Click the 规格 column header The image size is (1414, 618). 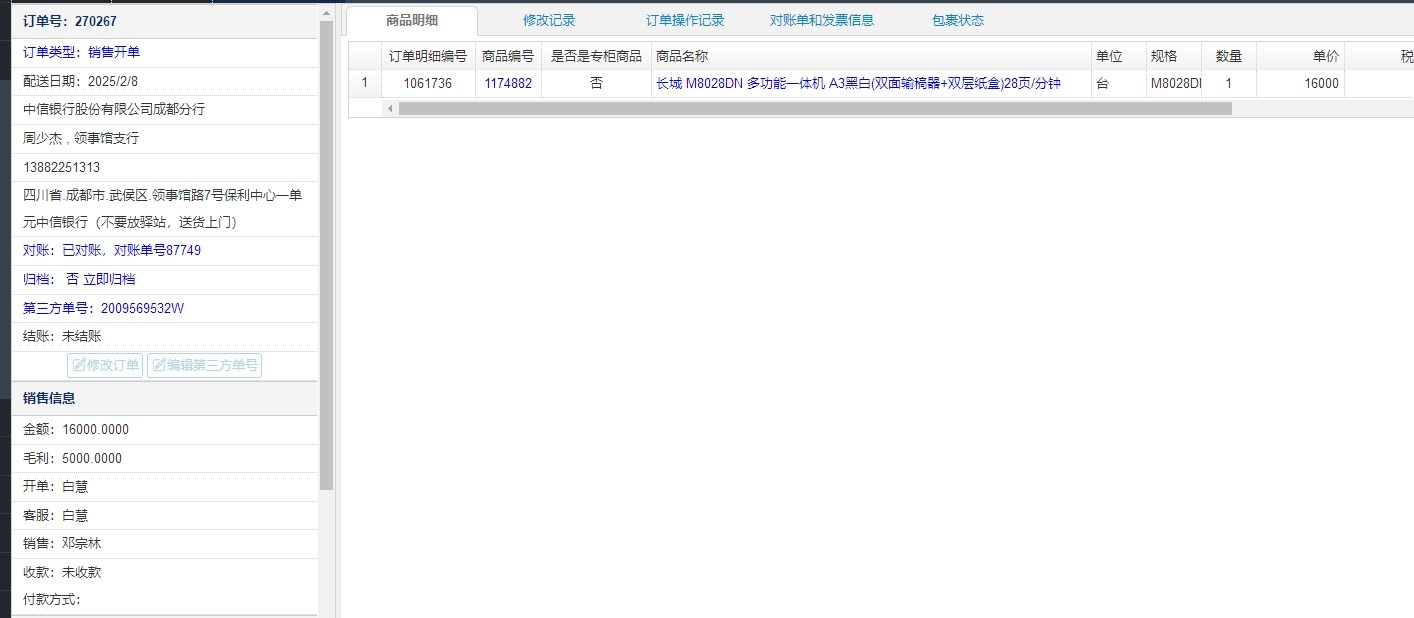(1174, 56)
